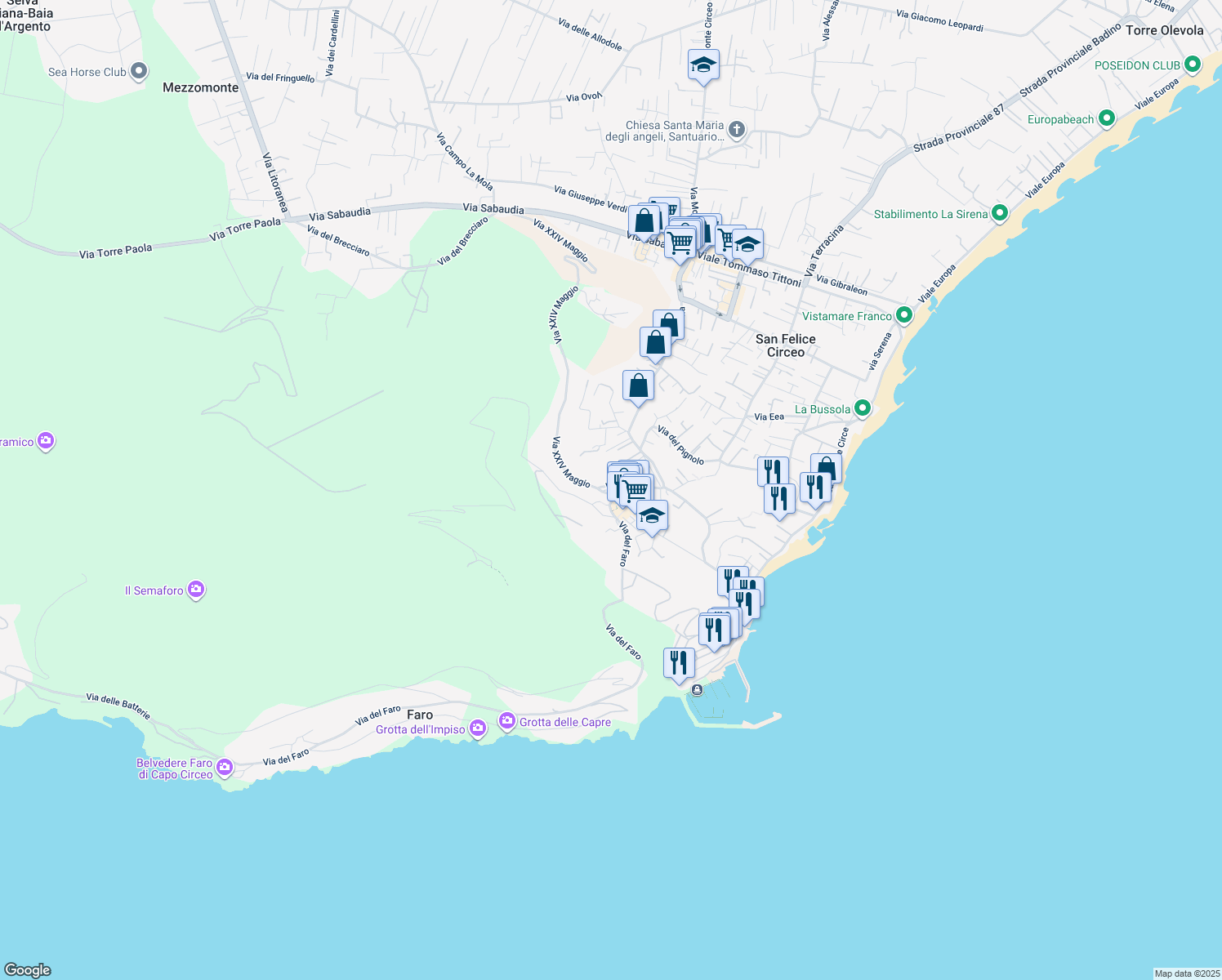Click the Europabeach green marker
Image resolution: width=1222 pixels, height=980 pixels.
(x=1107, y=118)
